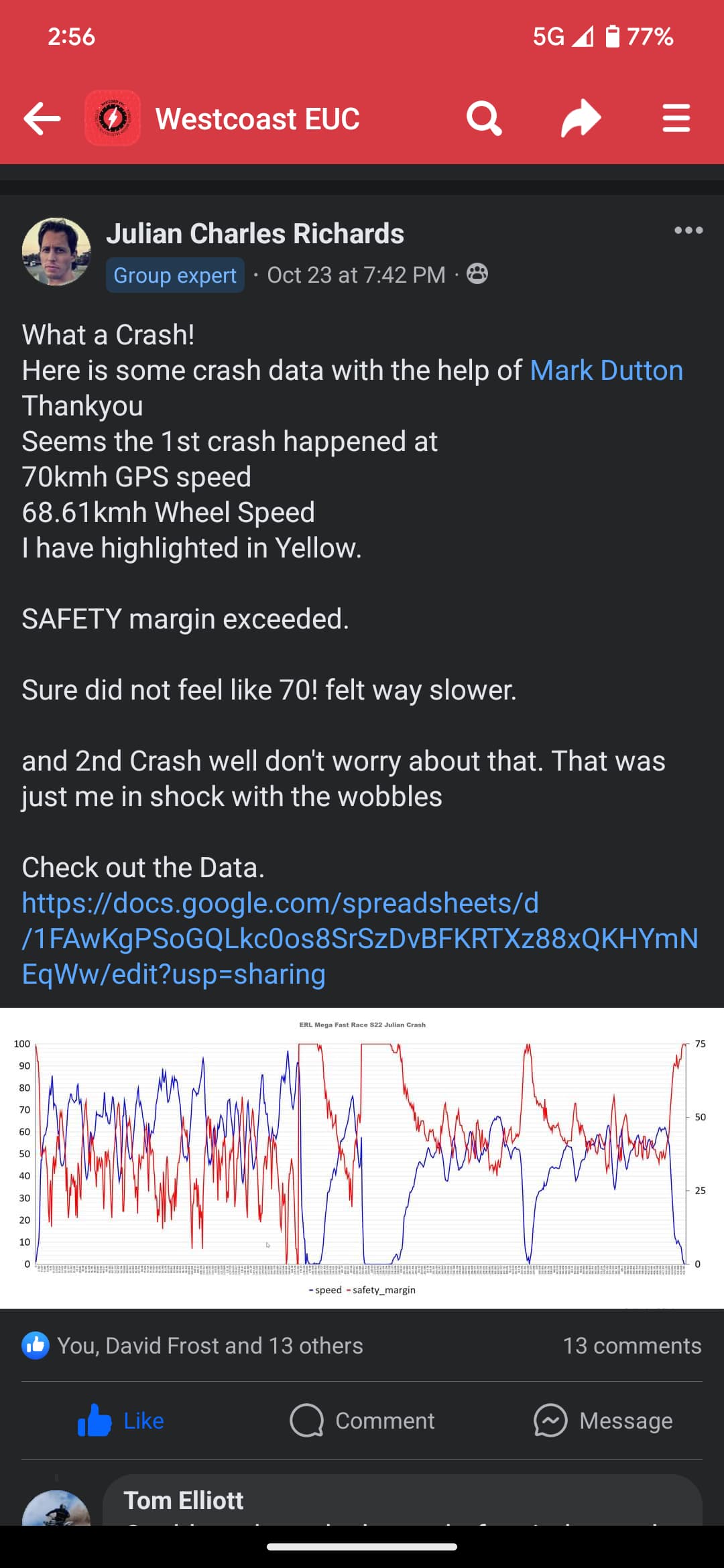724x1568 pixels.
Task: Open the hamburger menu icon
Action: point(676,119)
